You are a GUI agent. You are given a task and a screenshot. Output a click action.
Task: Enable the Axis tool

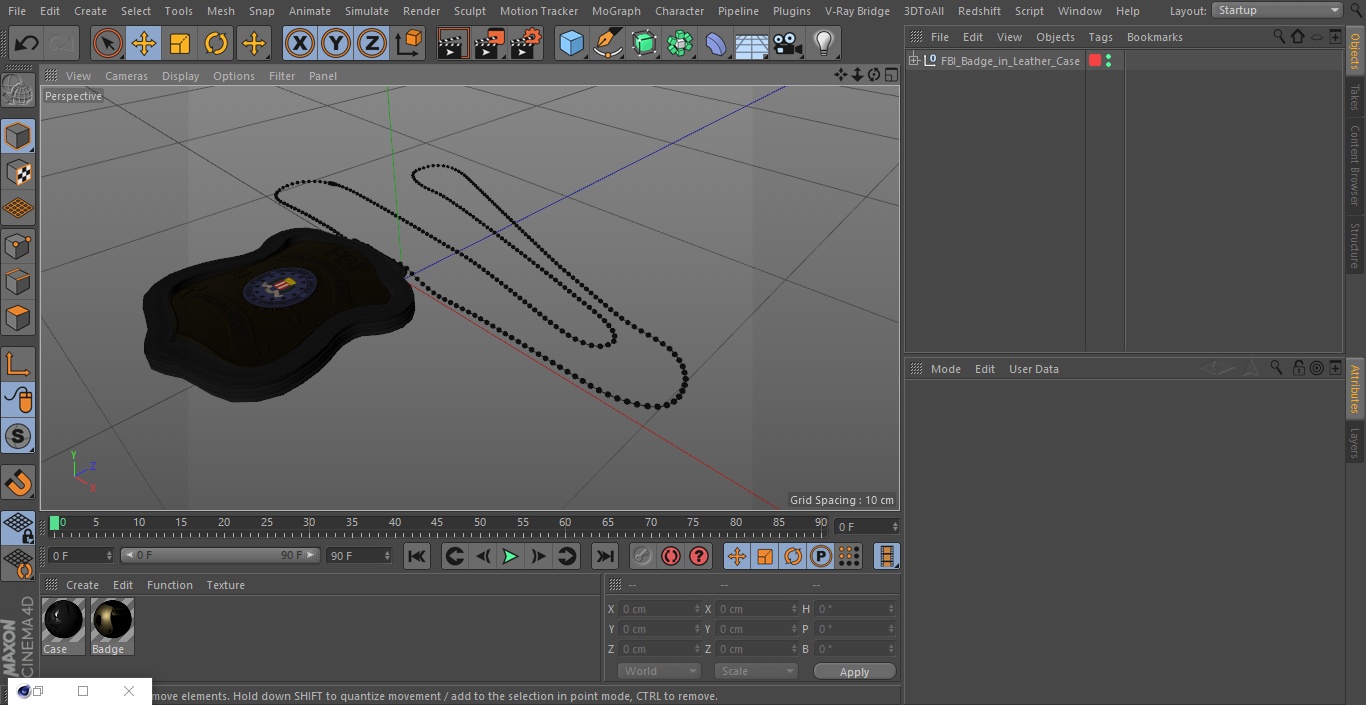point(18,365)
